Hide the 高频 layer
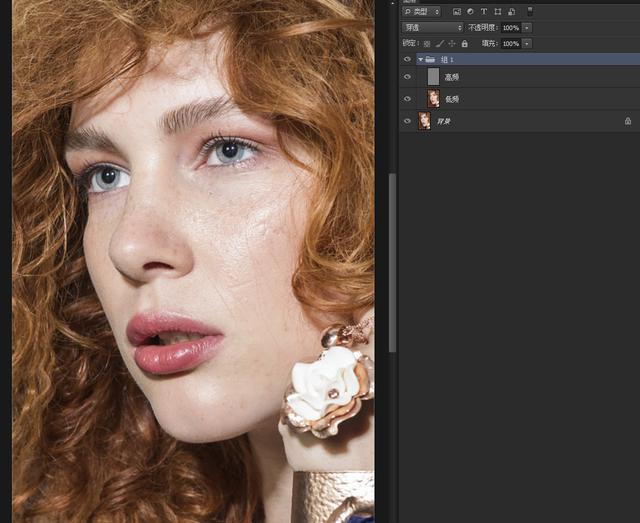The image size is (640, 523). [407, 77]
